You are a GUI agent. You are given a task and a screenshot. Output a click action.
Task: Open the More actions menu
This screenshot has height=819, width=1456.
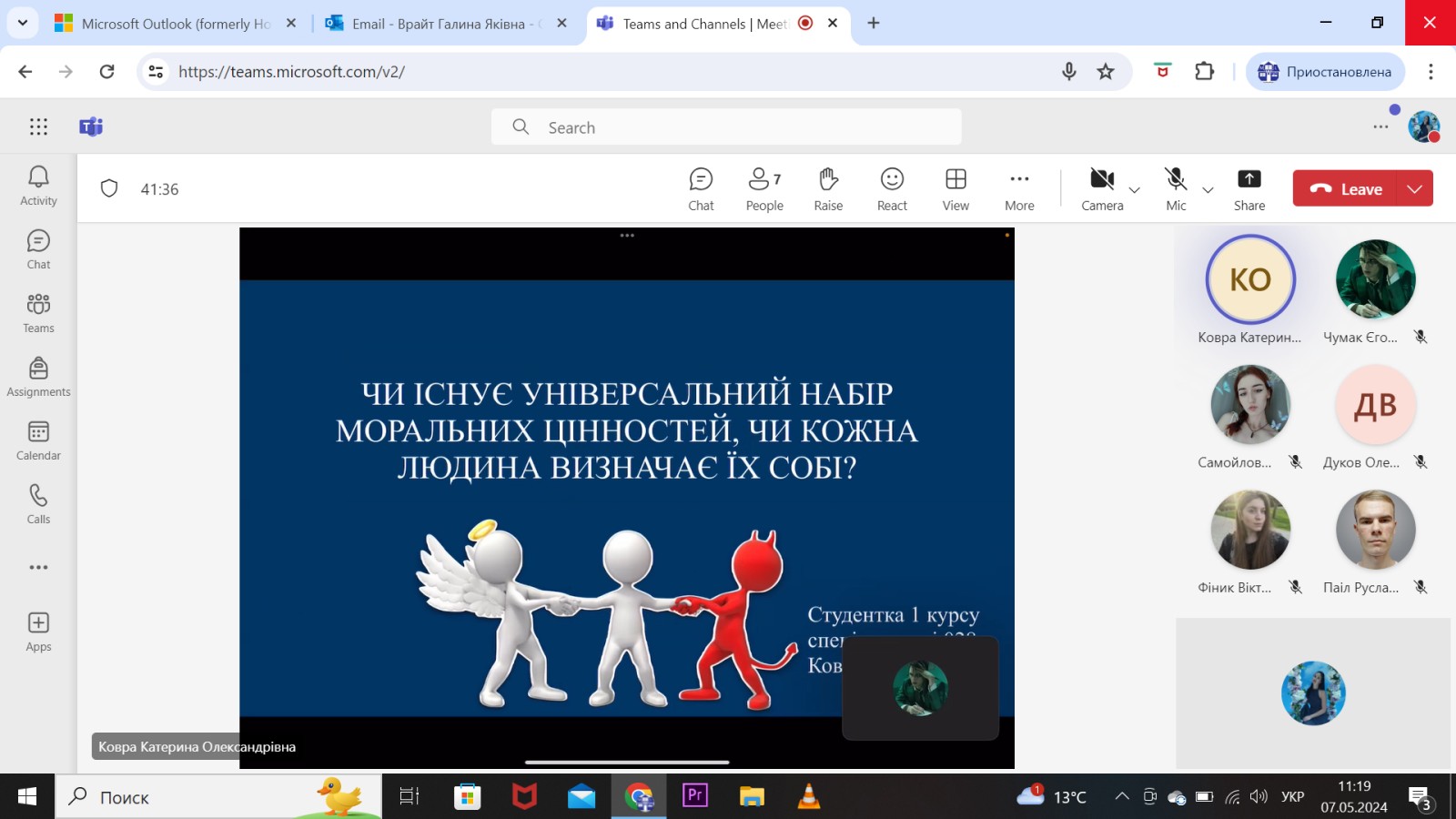coord(1019,188)
